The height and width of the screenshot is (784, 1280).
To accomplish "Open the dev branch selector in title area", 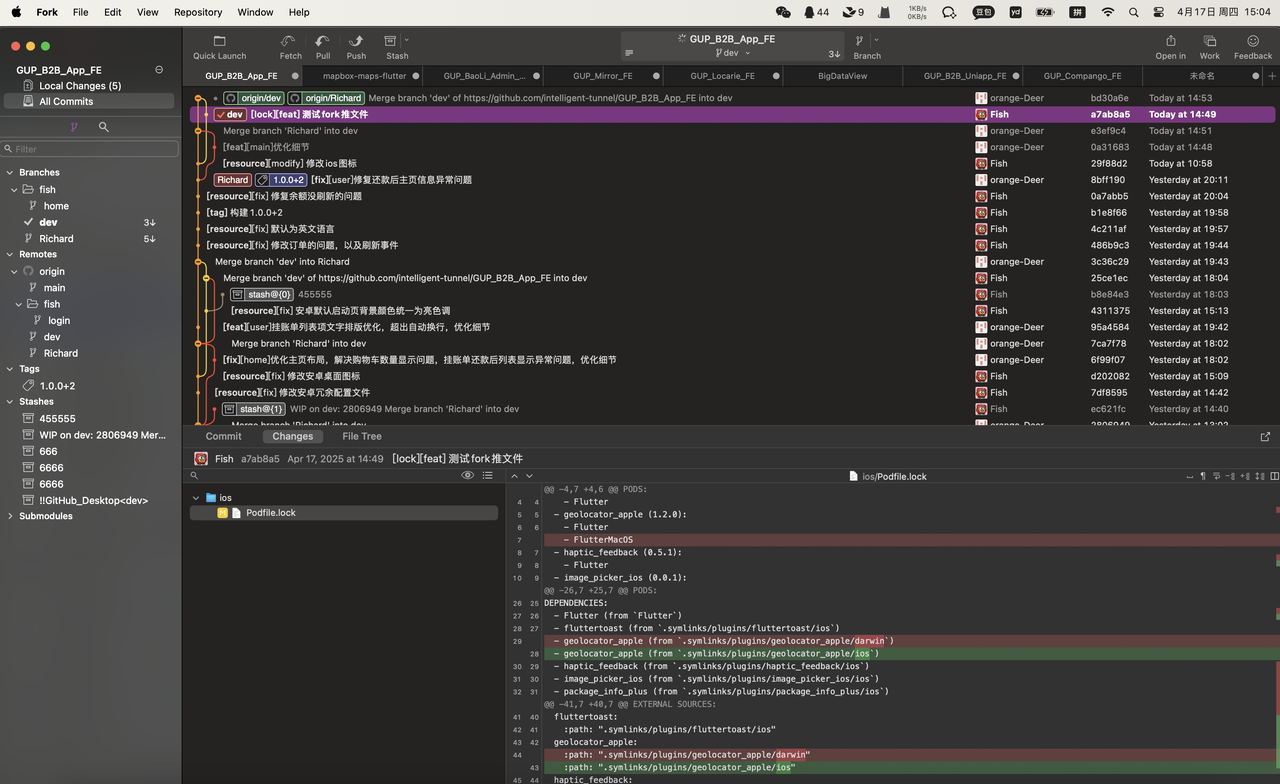I will tap(731, 53).
